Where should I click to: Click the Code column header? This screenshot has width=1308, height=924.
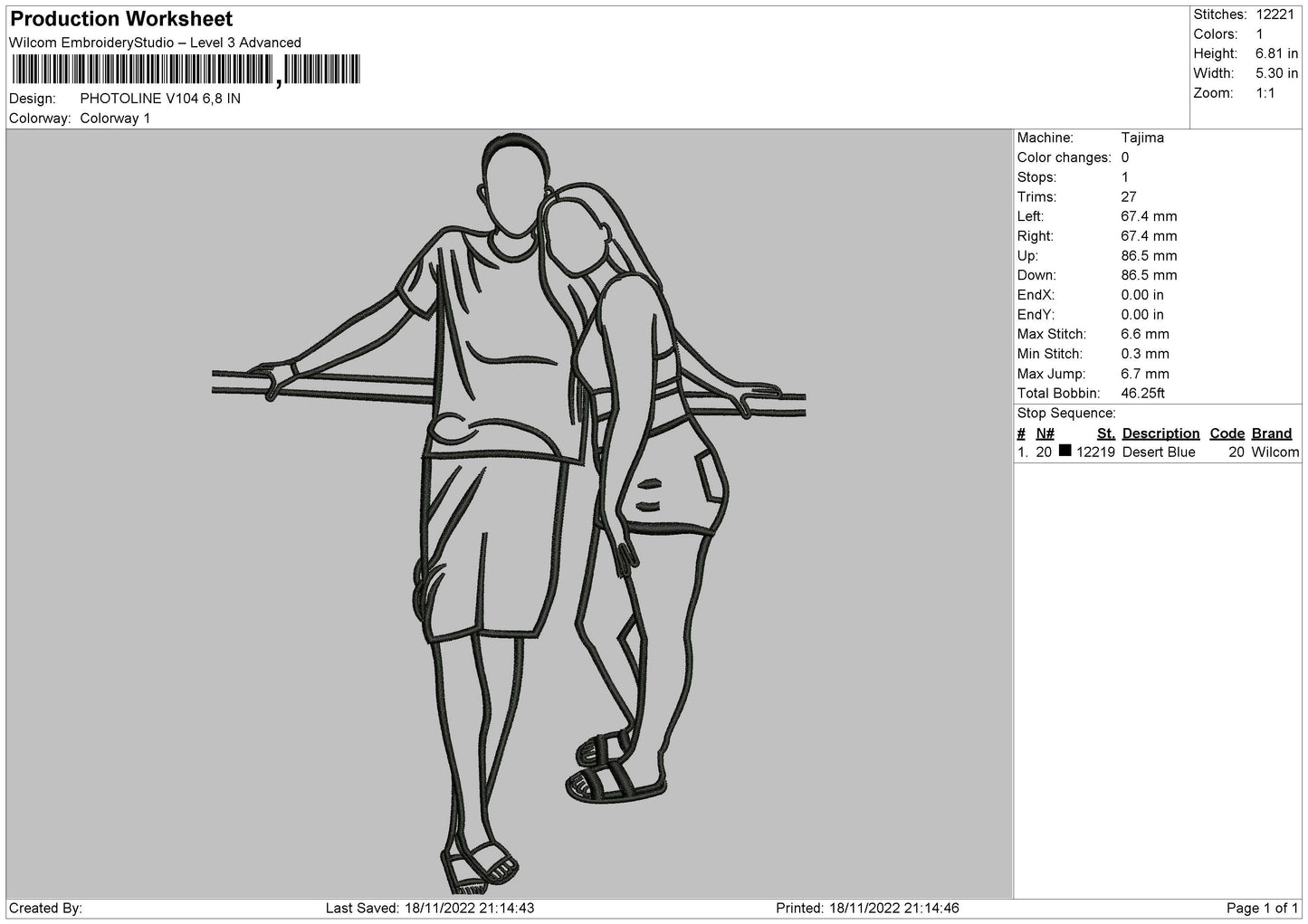[x=1227, y=433]
